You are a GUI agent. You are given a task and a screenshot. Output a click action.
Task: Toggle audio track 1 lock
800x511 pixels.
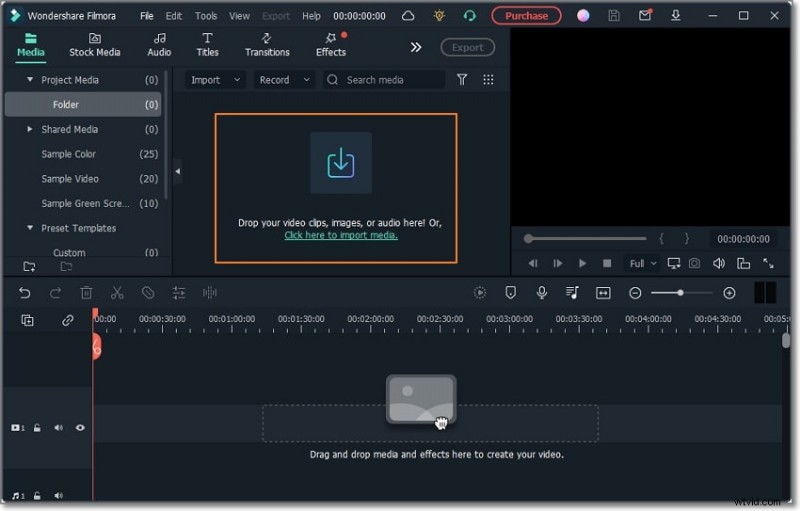click(x=37, y=495)
